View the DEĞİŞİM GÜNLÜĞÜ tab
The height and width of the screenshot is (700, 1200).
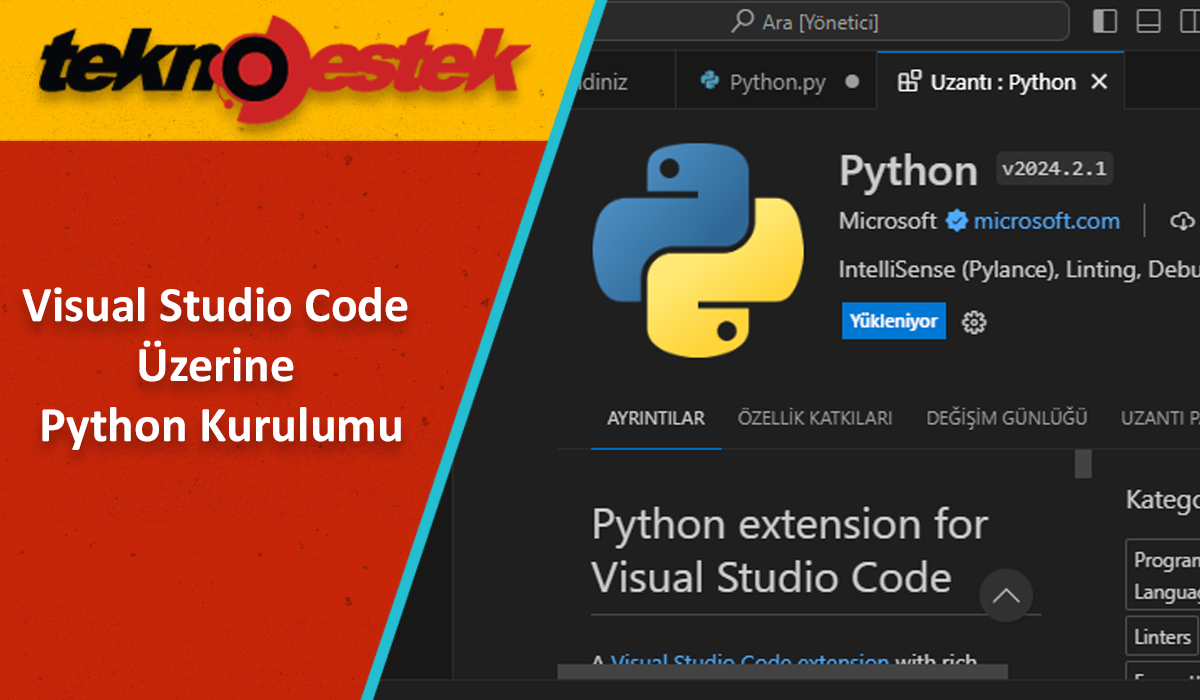[1006, 418]
